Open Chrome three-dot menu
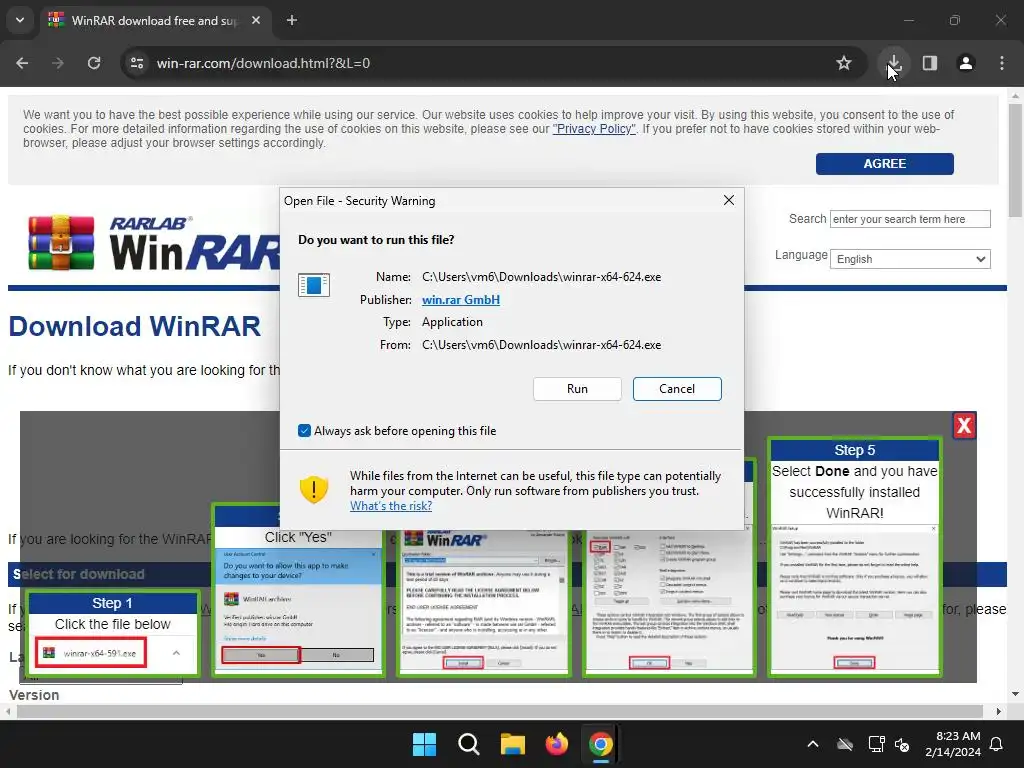 click(x=1002, y=63)
